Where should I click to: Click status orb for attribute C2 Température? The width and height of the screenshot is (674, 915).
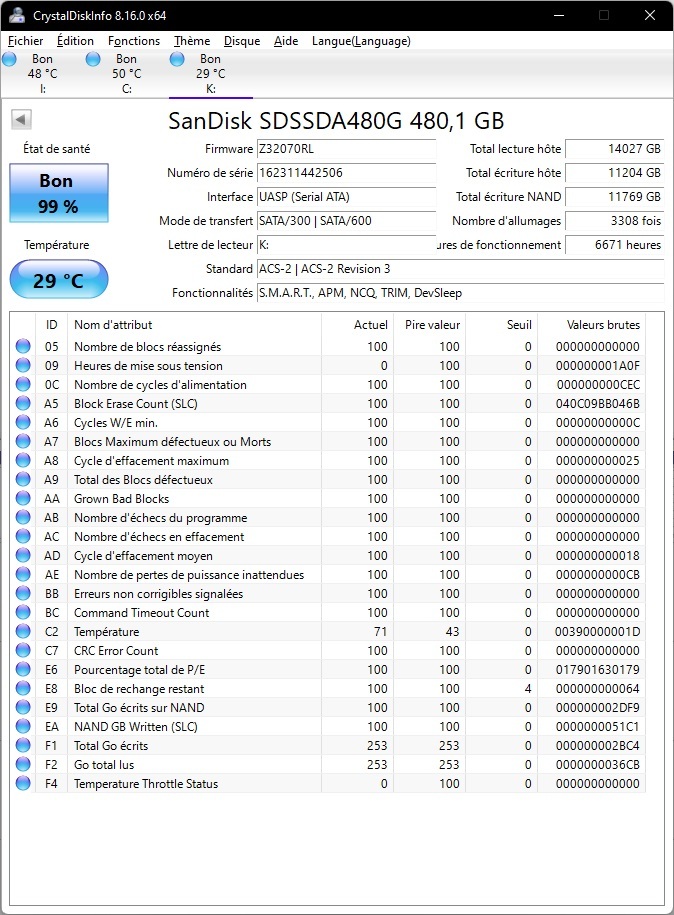point(23,631)
